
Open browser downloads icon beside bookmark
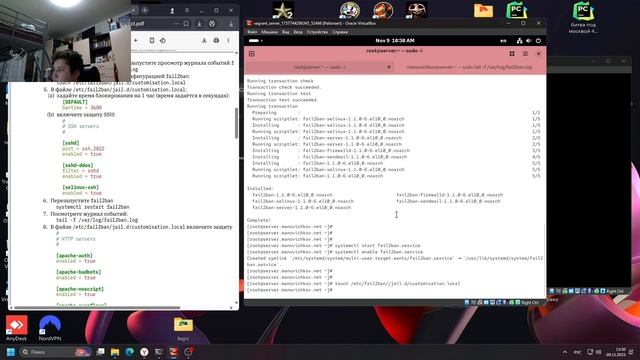(x=199, y=24)
